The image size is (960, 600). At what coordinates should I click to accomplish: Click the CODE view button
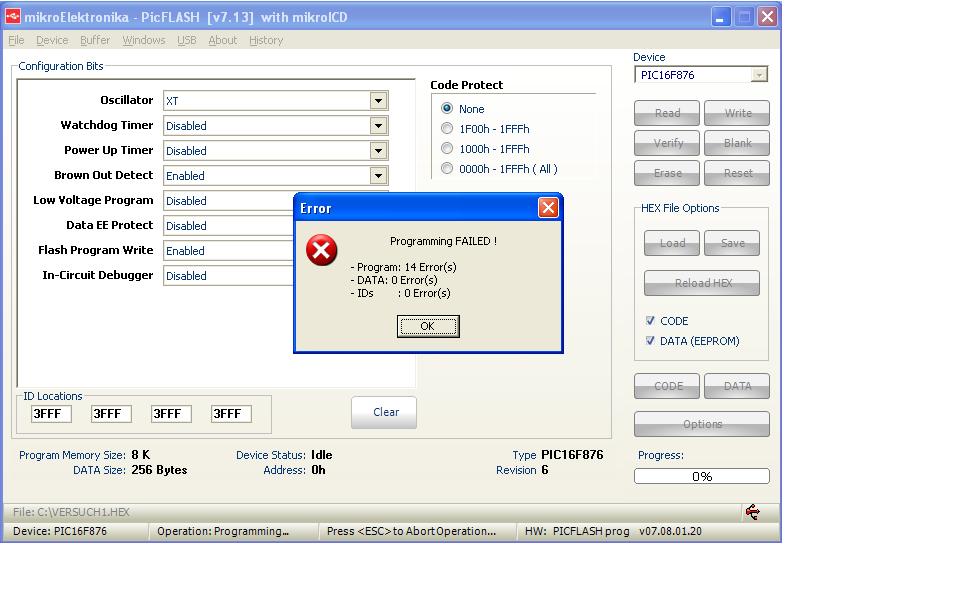[x=667, y=386]
